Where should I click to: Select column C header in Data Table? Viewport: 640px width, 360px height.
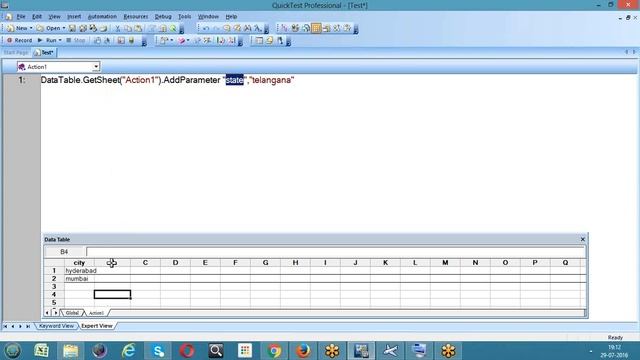click(x=145, y=263)
